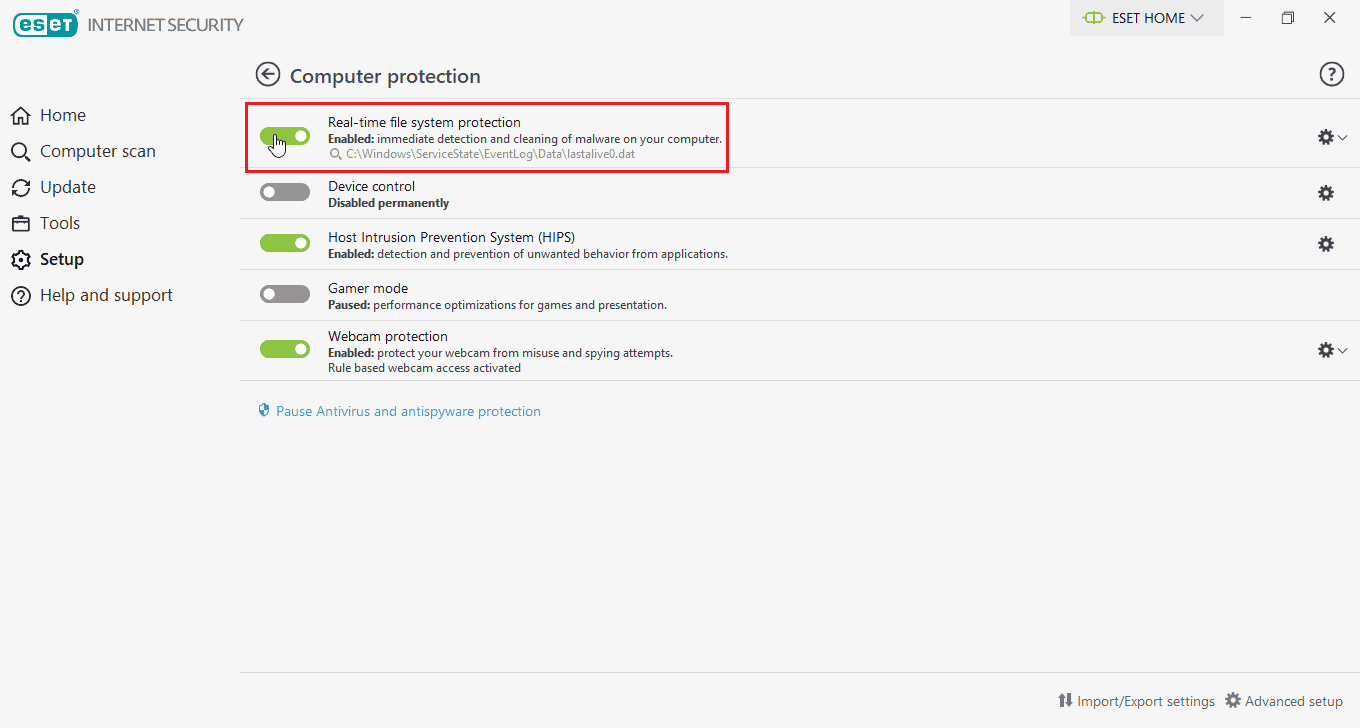Toggle Real-time file system protection off

point(285,136)
